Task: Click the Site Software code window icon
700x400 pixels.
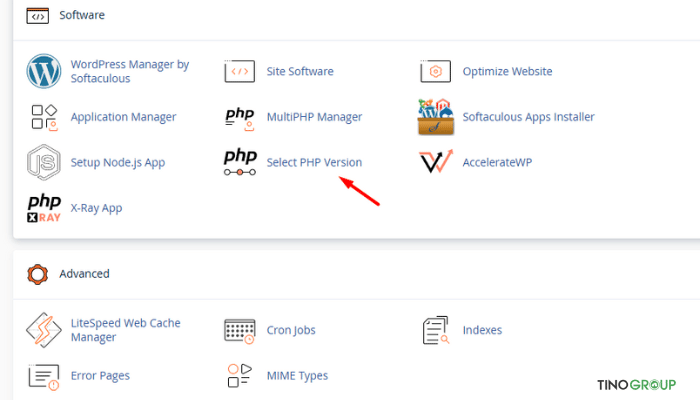Action: click(240, 71)
